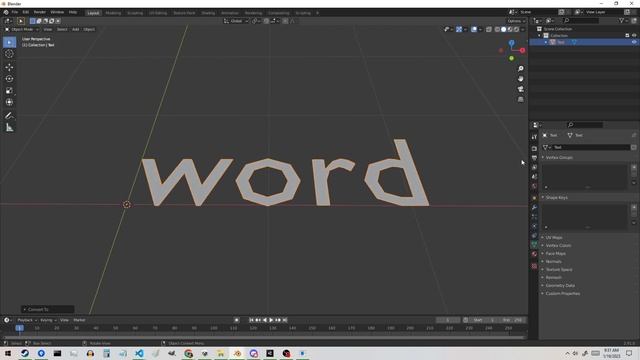Open the World properties tab icon
Image resolution: width=640 pixels, height=360 pixels.
tap(534, 187)
